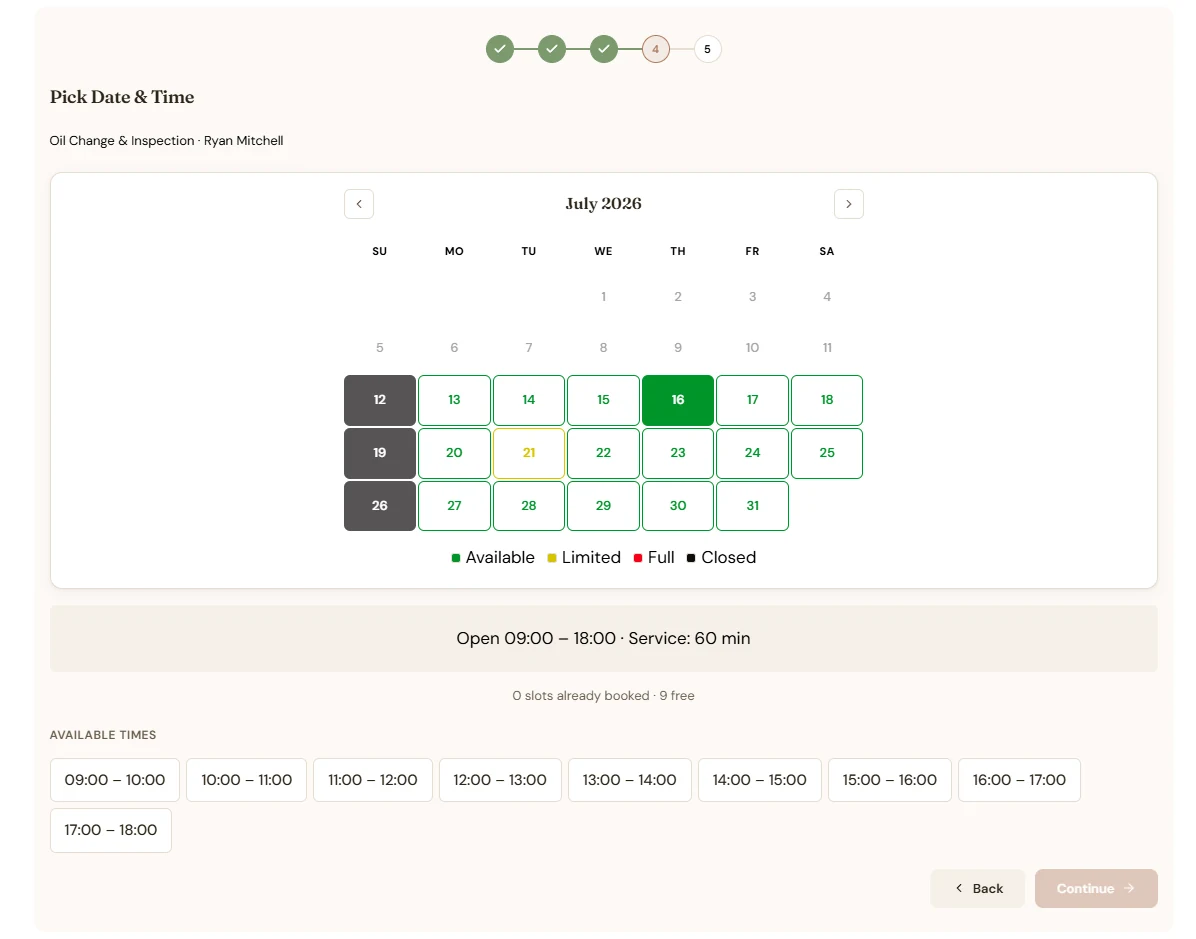Click the second completed step checkmark
This screenshot has height=939, width=1196.
click(x=551, y=49)
